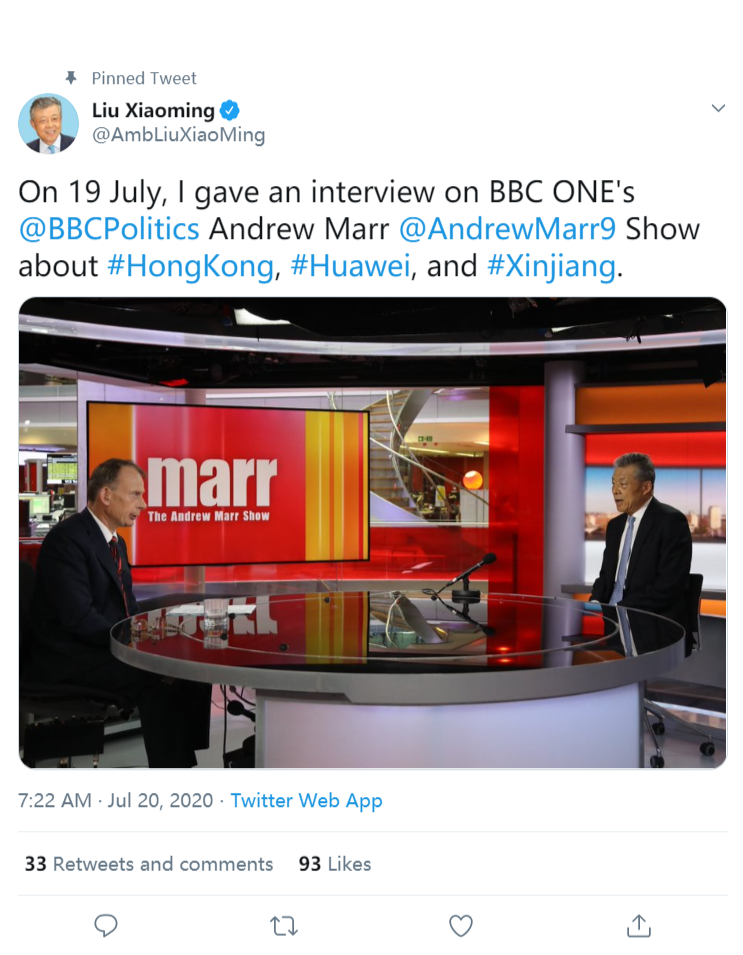Follow the #Huawei hashtag
The height and width of the screenshot is (955, 743).
[x=350, y=266]
